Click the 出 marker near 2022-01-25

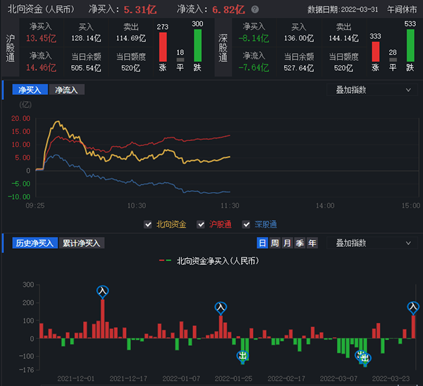pyautogui.click(x=243, y=357)
